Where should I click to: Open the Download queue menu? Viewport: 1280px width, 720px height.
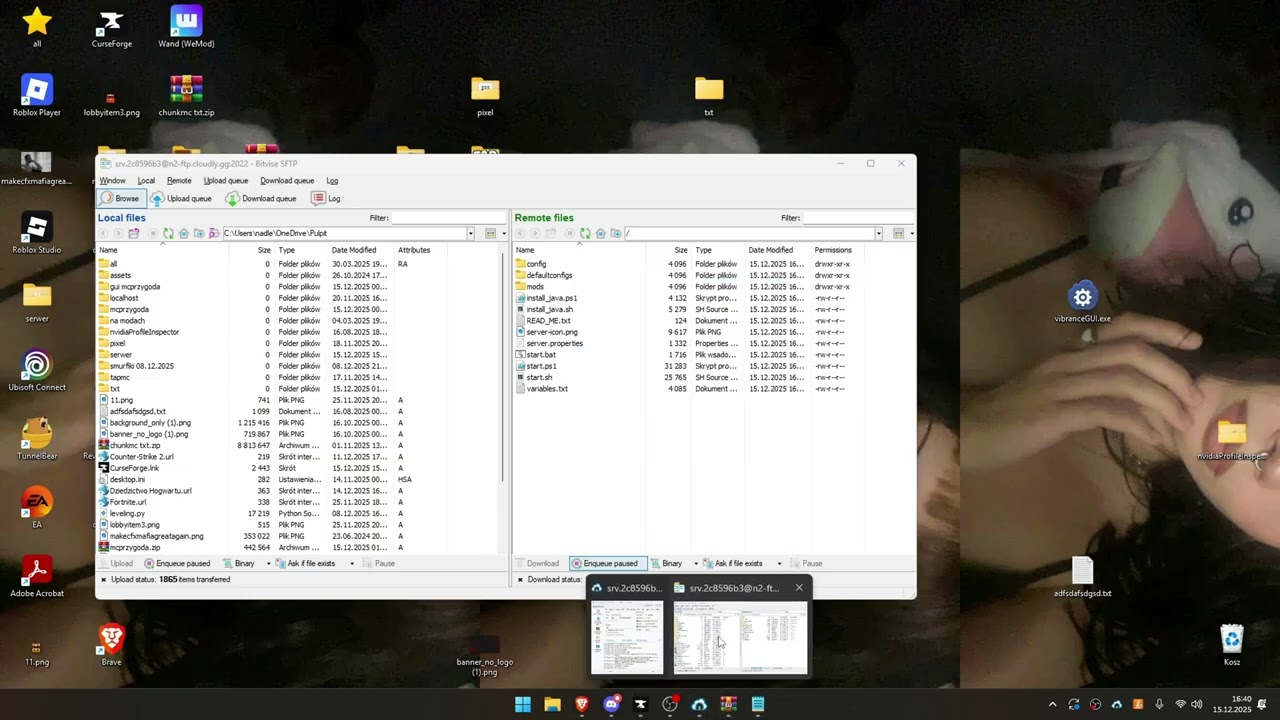tap(287, 181)
